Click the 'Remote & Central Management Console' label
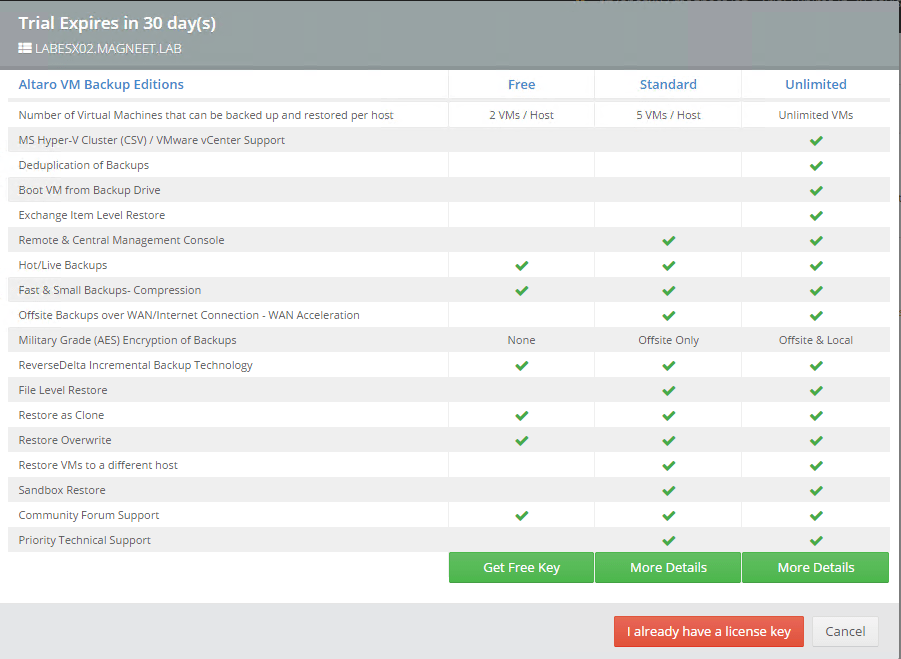This screenshot has width=901, height=659. pyautogui.click(x=121, y=240)
